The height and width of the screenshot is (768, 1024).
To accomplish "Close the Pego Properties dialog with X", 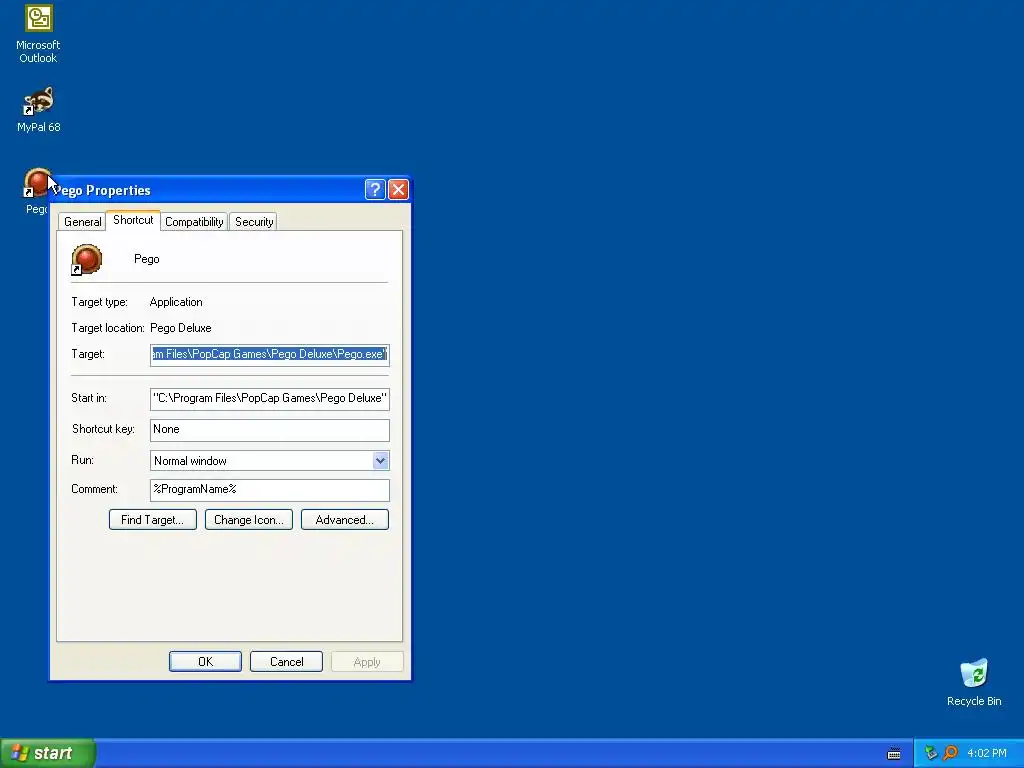I will pos(398,189).
